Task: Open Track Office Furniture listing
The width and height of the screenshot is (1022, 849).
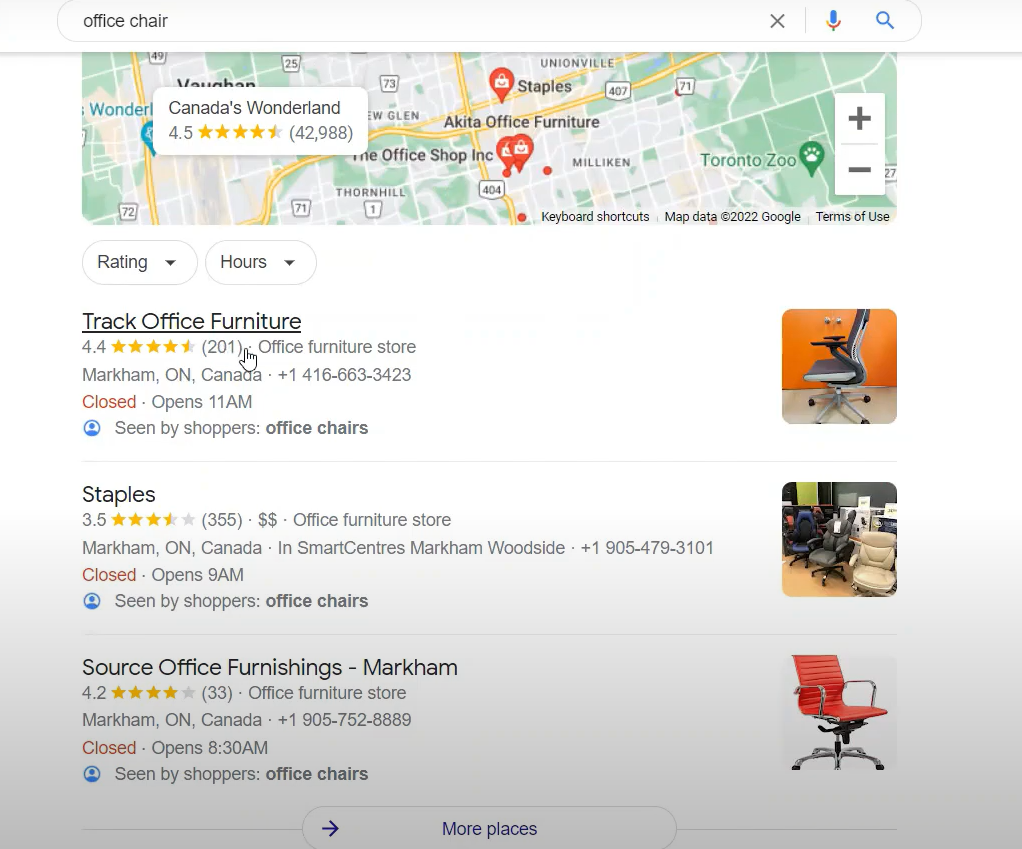Action: click(x=192, y=321)
